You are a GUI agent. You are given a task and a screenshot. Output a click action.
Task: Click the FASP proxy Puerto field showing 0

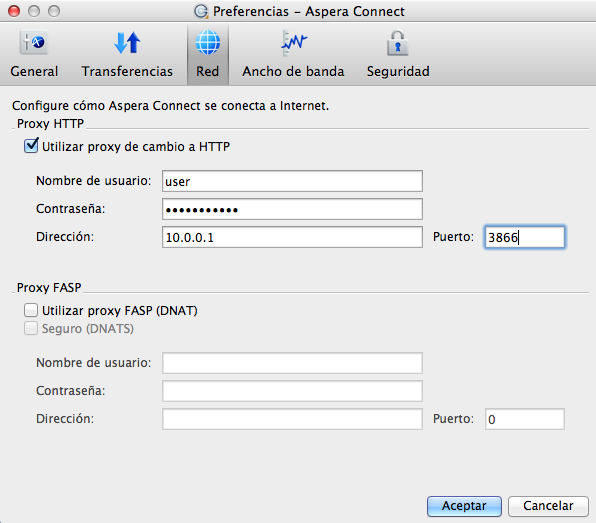[x=525, y=419]
